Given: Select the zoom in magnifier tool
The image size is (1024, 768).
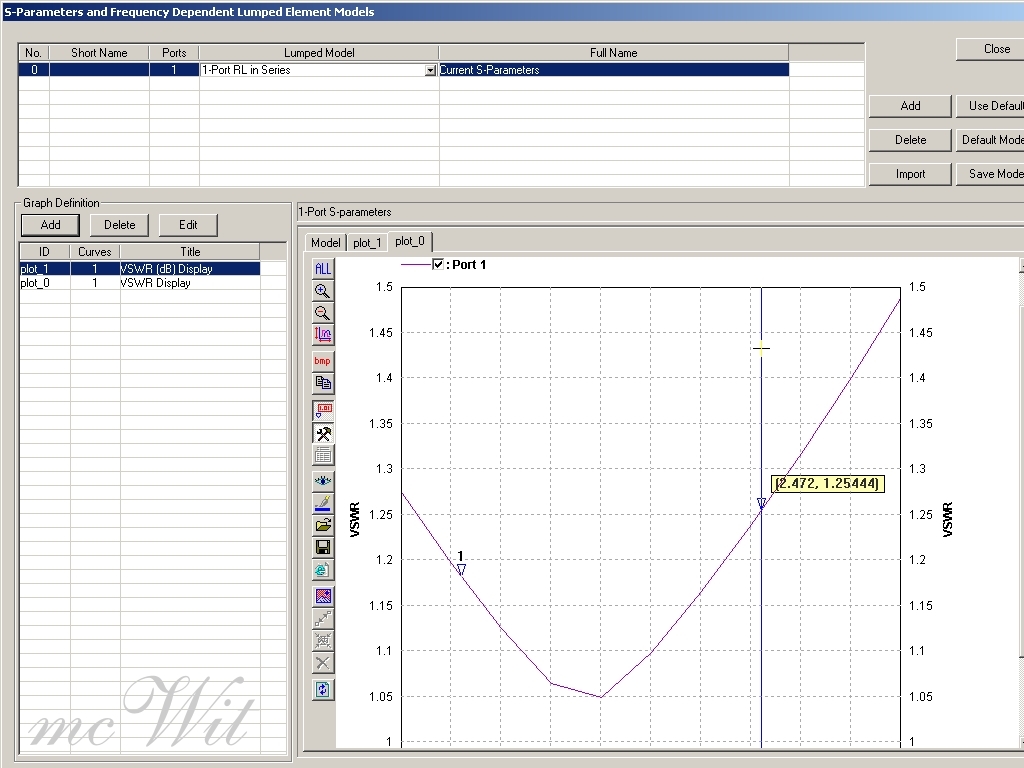Looking at the screenshot, I should (323, 291).
